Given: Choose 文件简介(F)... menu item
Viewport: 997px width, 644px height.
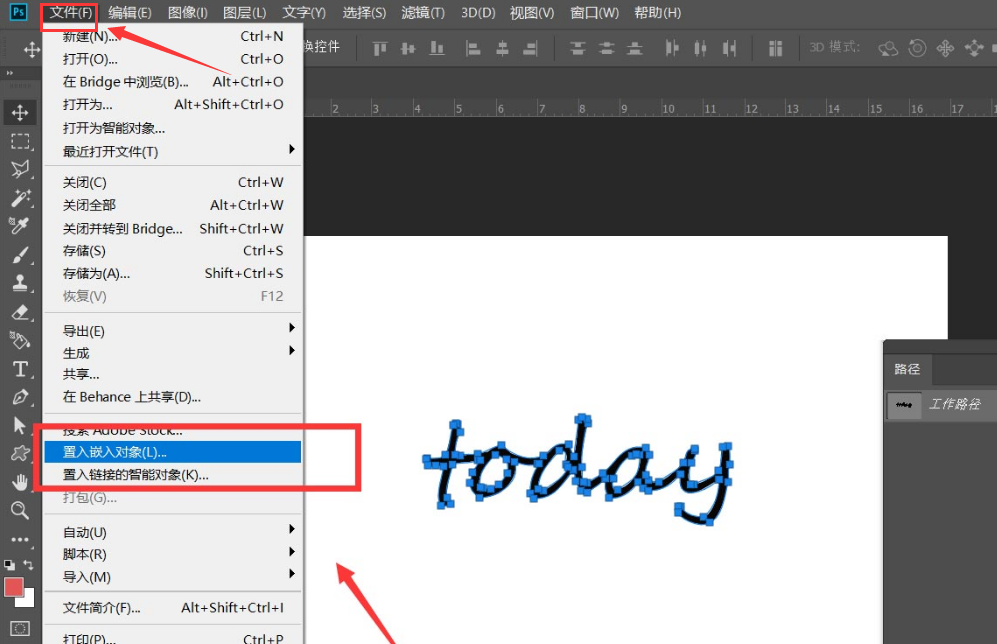Looking at the screenshot, I should (x=172, y=608).
